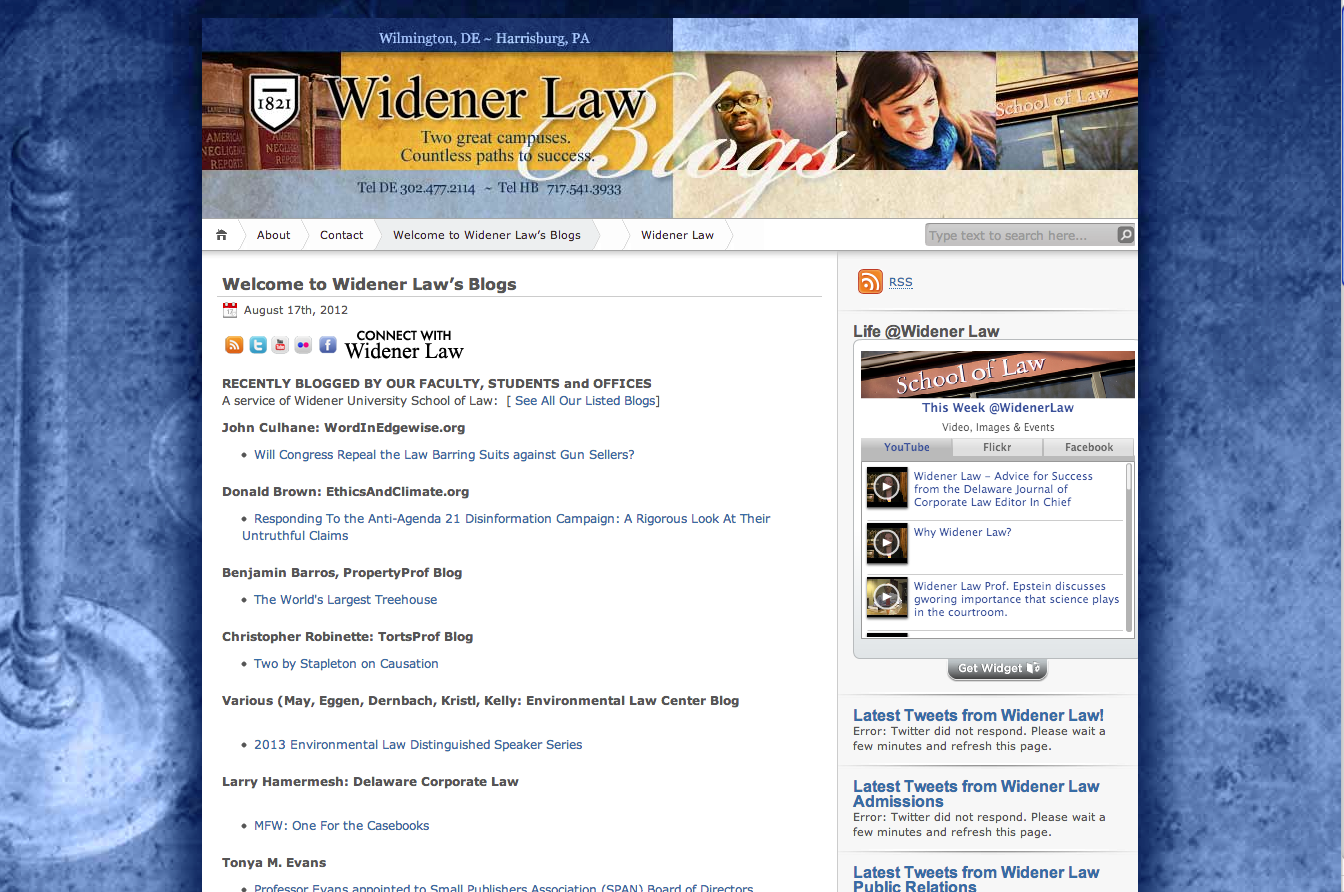
Task: Open Will Congress Repeal the Law post
Action: (444, 455)
